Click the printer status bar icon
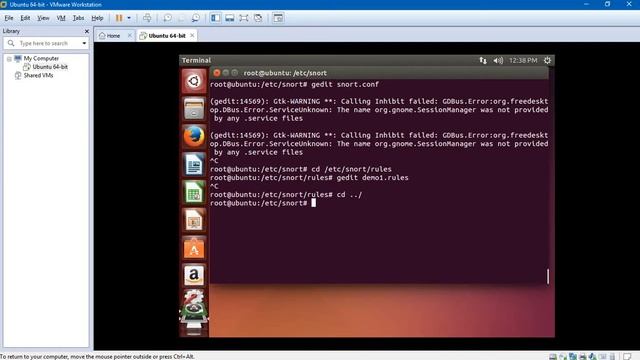 click(583, 356)
